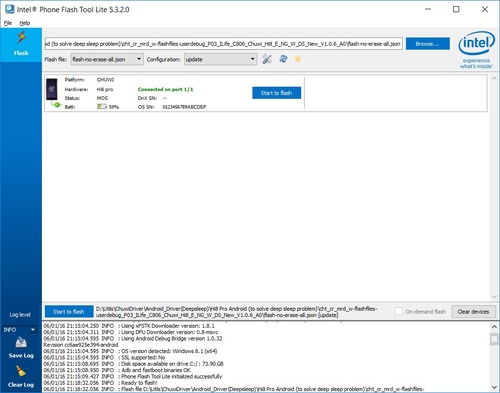Click the Clear devices button
Screen dimensions: 500x393
point(473,312)
